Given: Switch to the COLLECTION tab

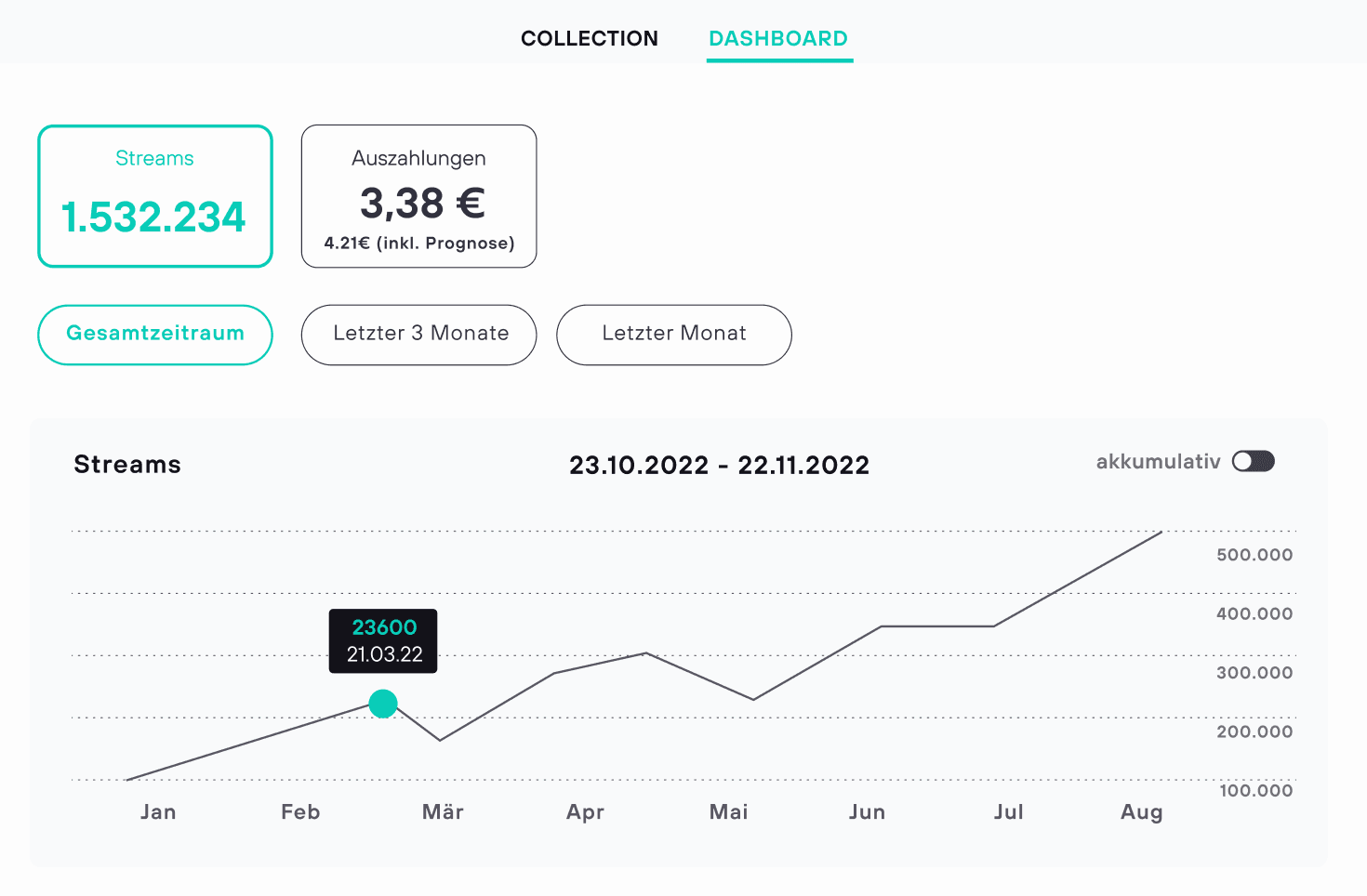Looking at the screenshot, I should (x=589, y=38).
